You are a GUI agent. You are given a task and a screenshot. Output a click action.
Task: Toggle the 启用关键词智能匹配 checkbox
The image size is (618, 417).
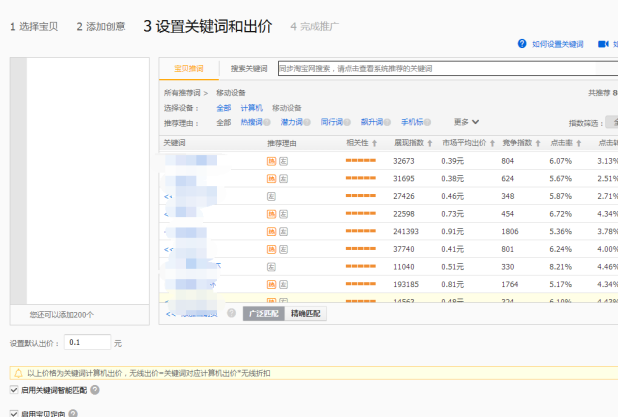(14, 390)
